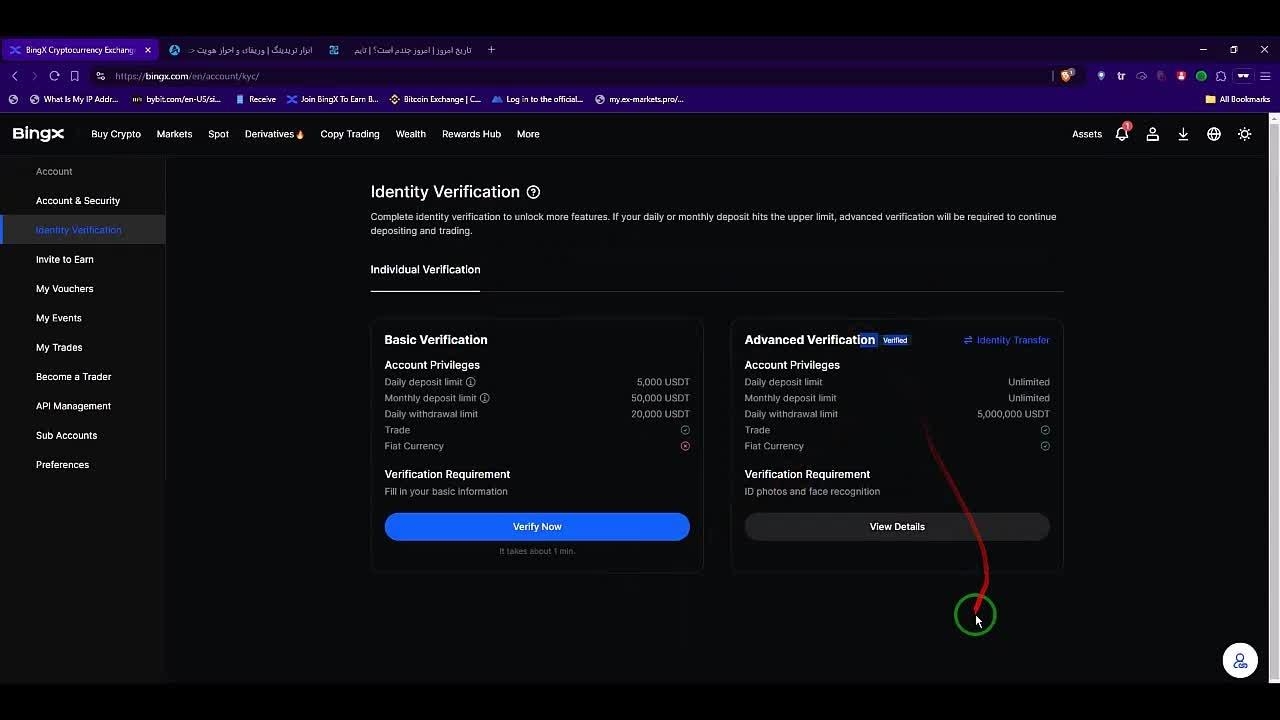Select the Individual Verification tab
Screen dimensions: 1280x720
coord(425,270)
